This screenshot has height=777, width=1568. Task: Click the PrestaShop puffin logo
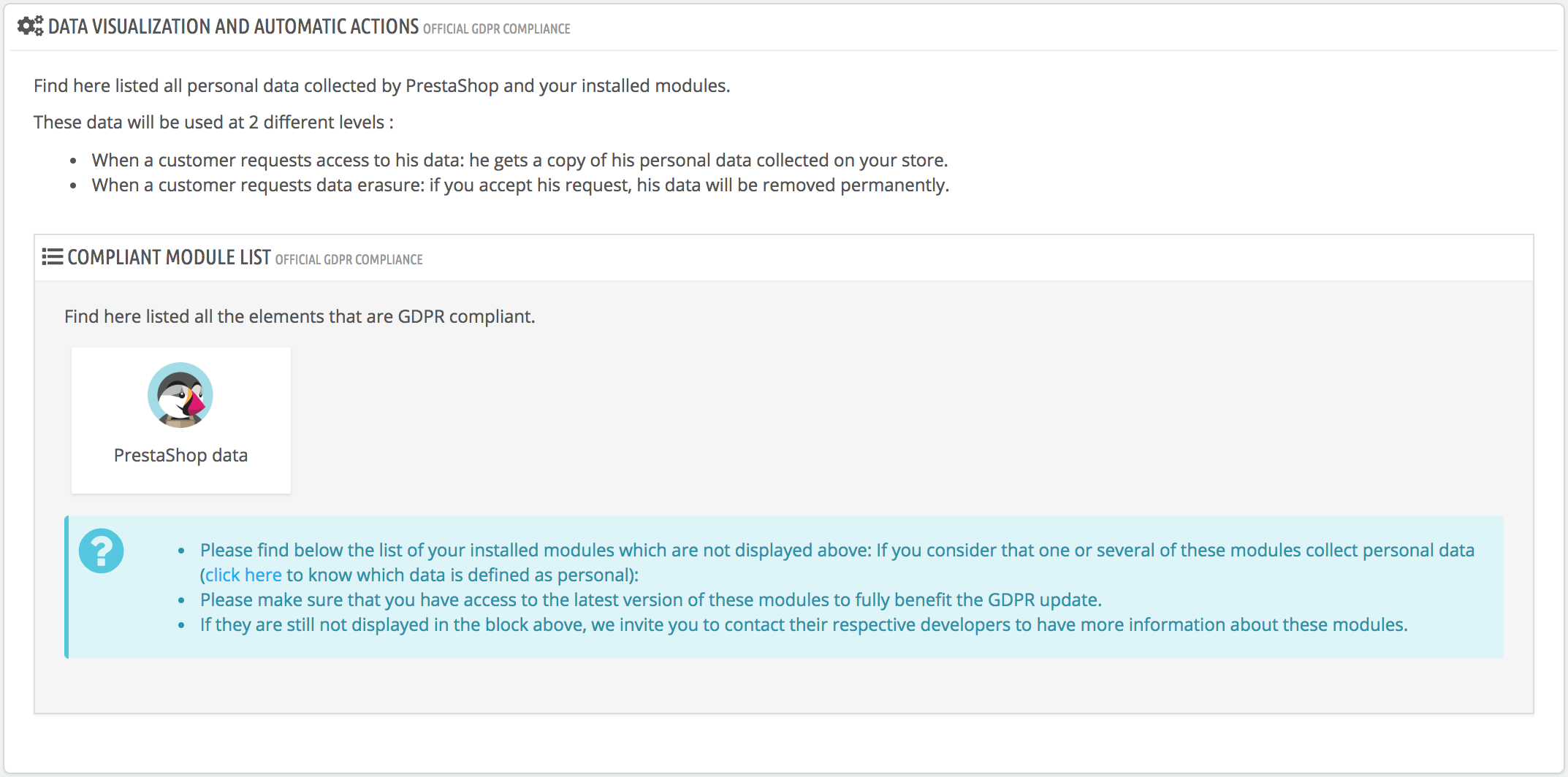[x=180, y=395]
